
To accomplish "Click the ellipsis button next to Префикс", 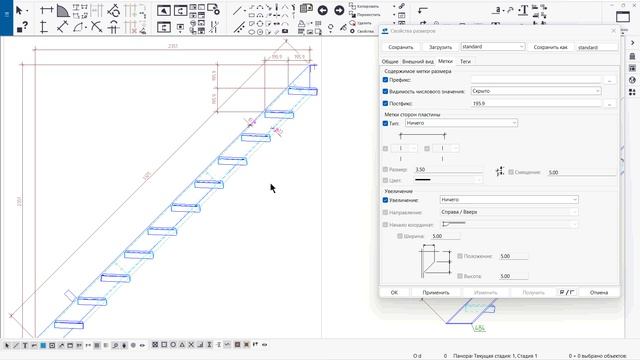I will pyautogui.click(x=609, y=80).
